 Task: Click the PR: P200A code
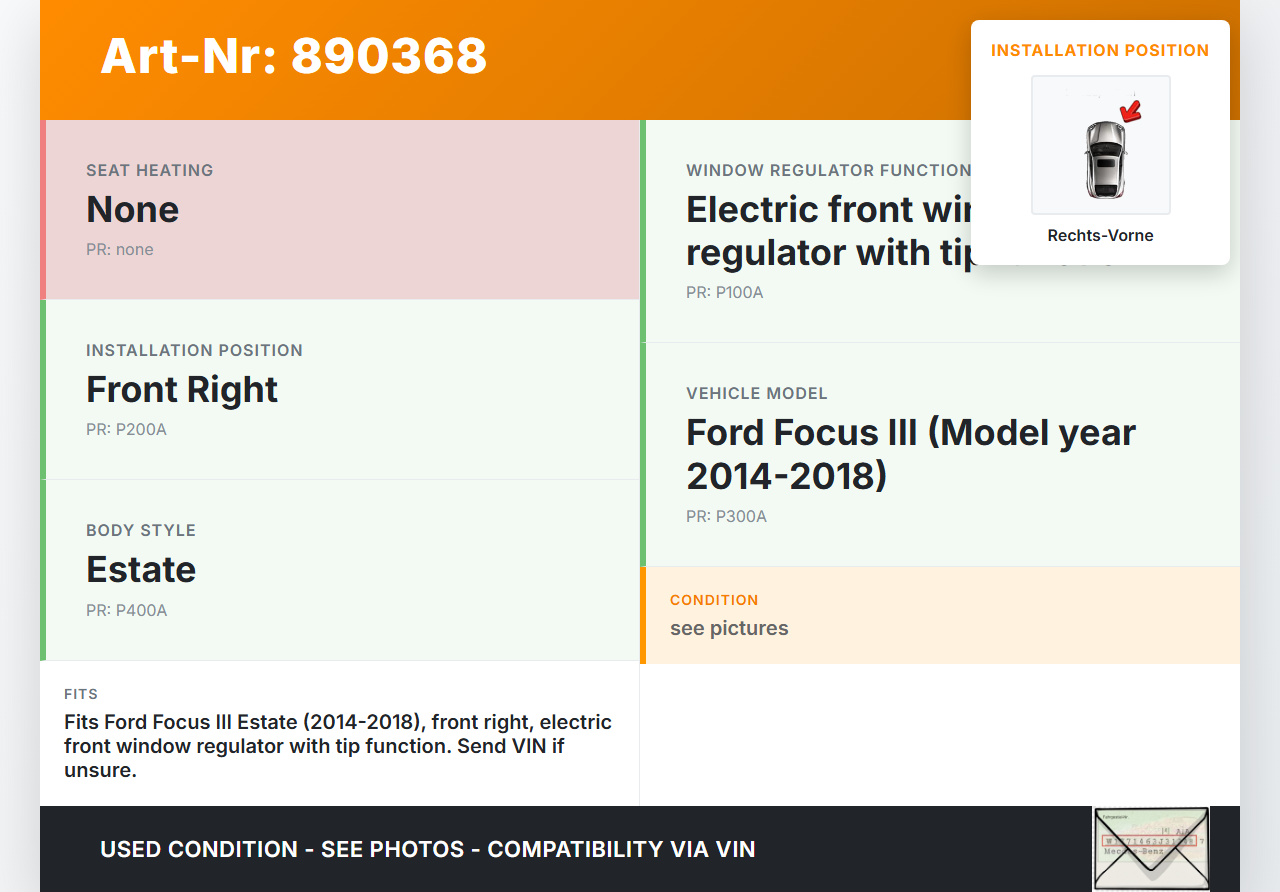tap(126, 430)
